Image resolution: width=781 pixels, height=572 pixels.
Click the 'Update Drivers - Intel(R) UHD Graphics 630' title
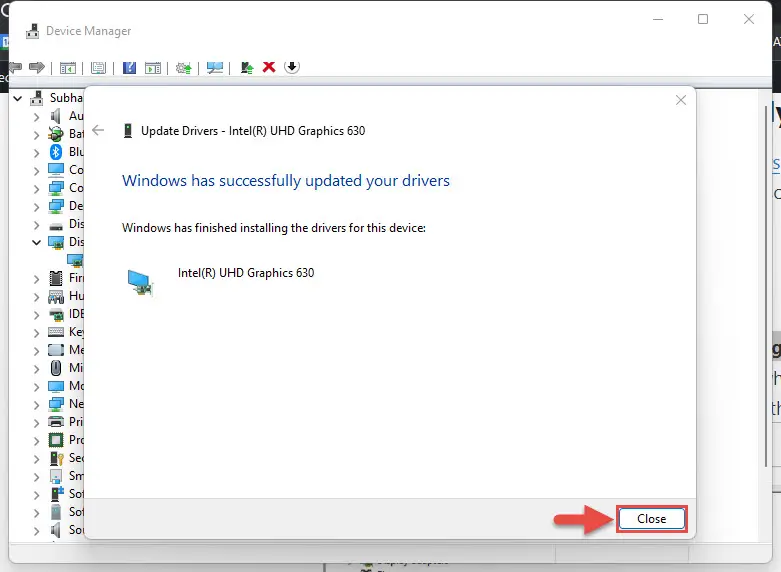253,131
